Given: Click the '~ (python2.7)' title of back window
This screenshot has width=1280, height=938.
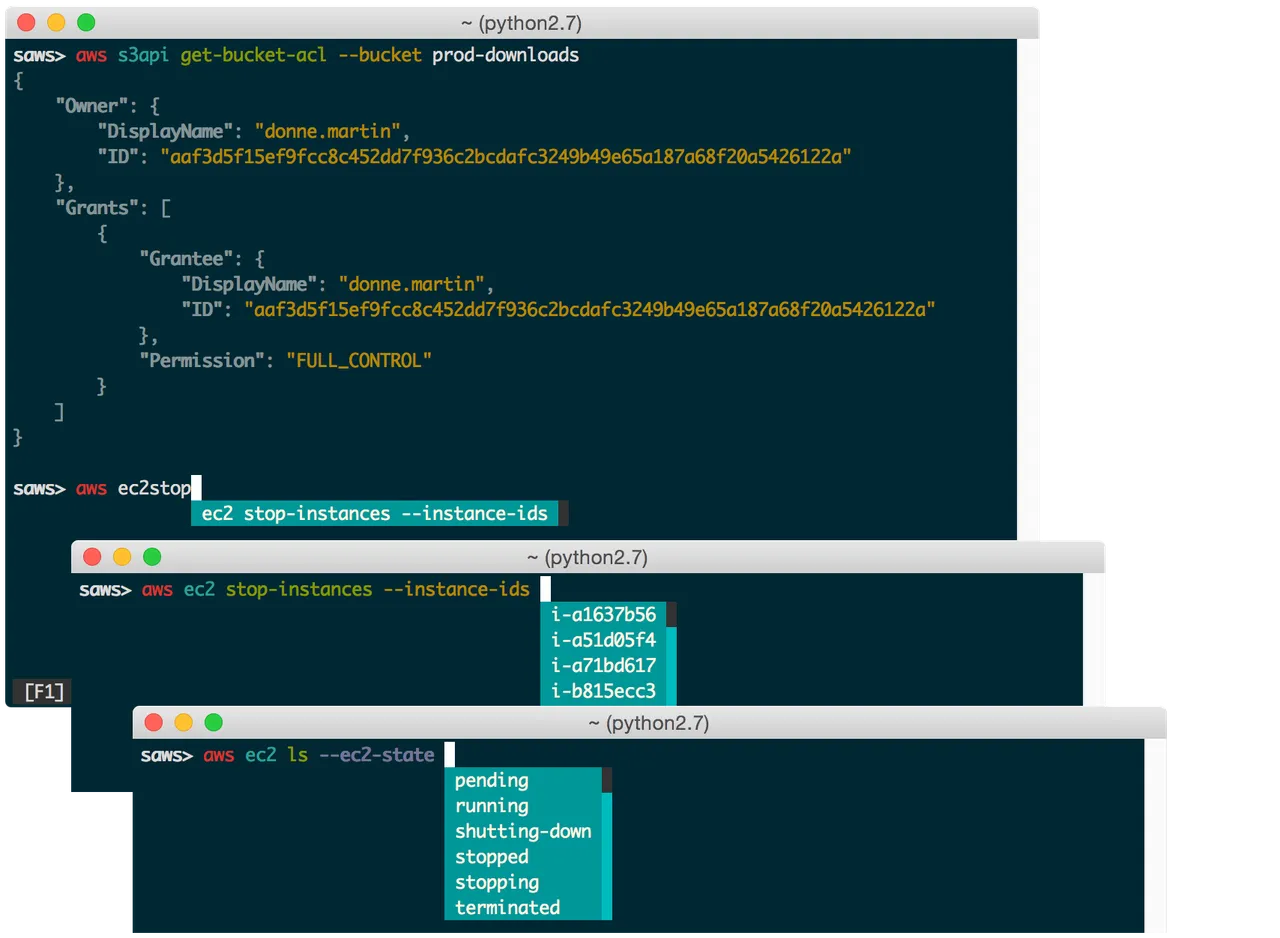Looking at the screenshot, I should pyautogui.click(x=521, y=22).
